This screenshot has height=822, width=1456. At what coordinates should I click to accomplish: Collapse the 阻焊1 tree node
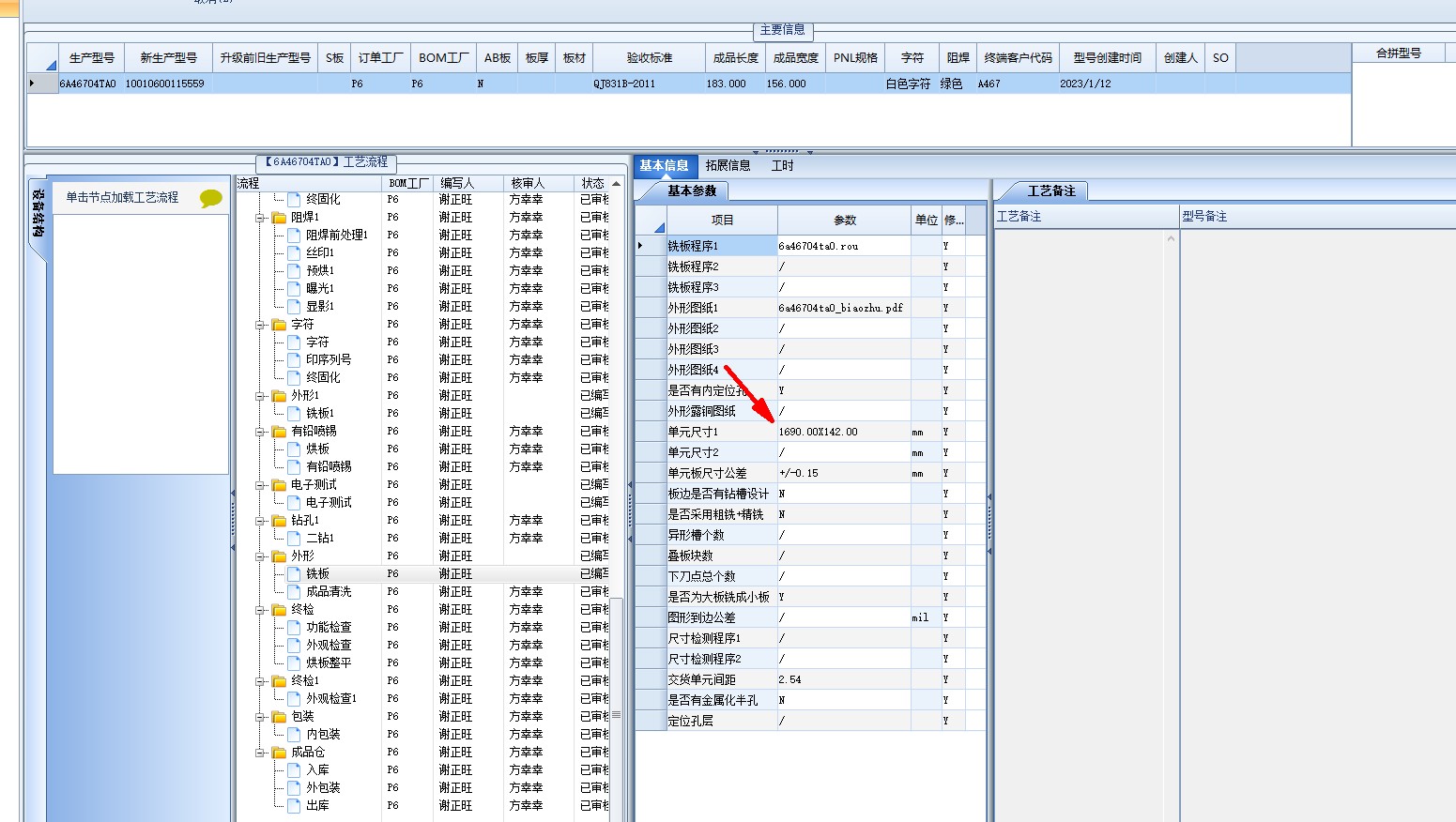tap(260, 217)
